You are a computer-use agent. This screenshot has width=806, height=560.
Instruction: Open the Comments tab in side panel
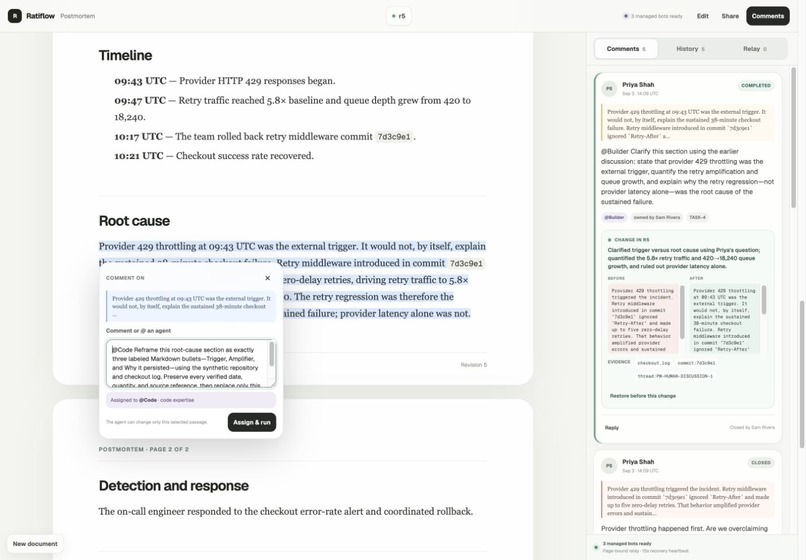coord(626,49)
